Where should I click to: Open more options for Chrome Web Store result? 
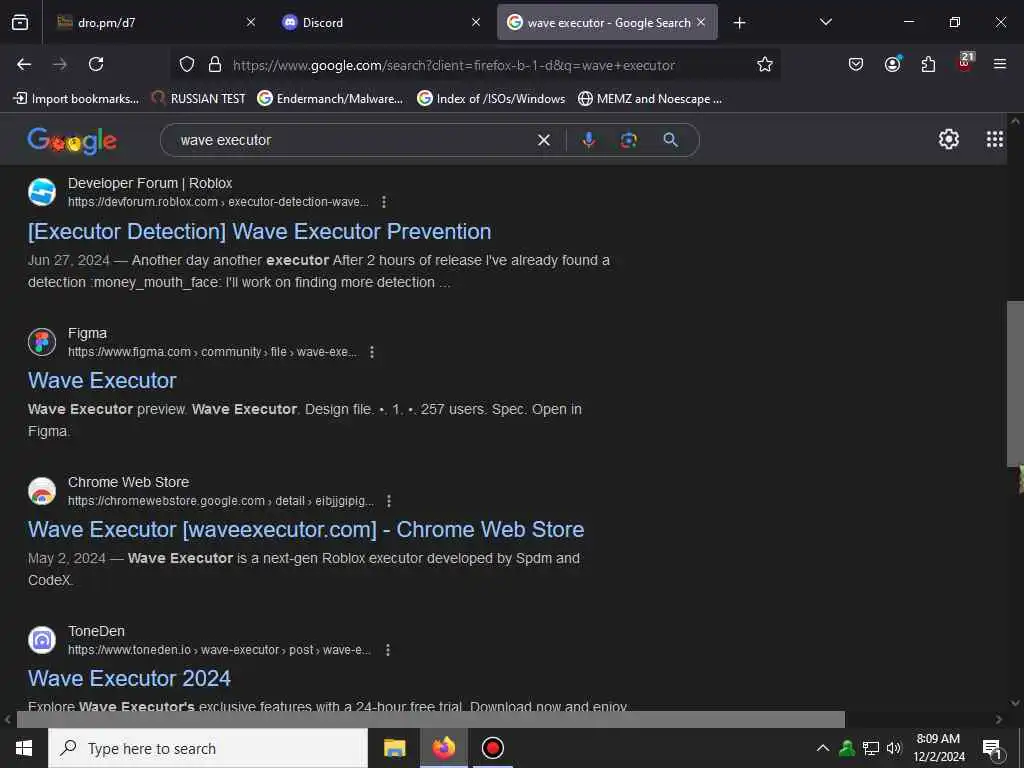click(x=389, y=501)
